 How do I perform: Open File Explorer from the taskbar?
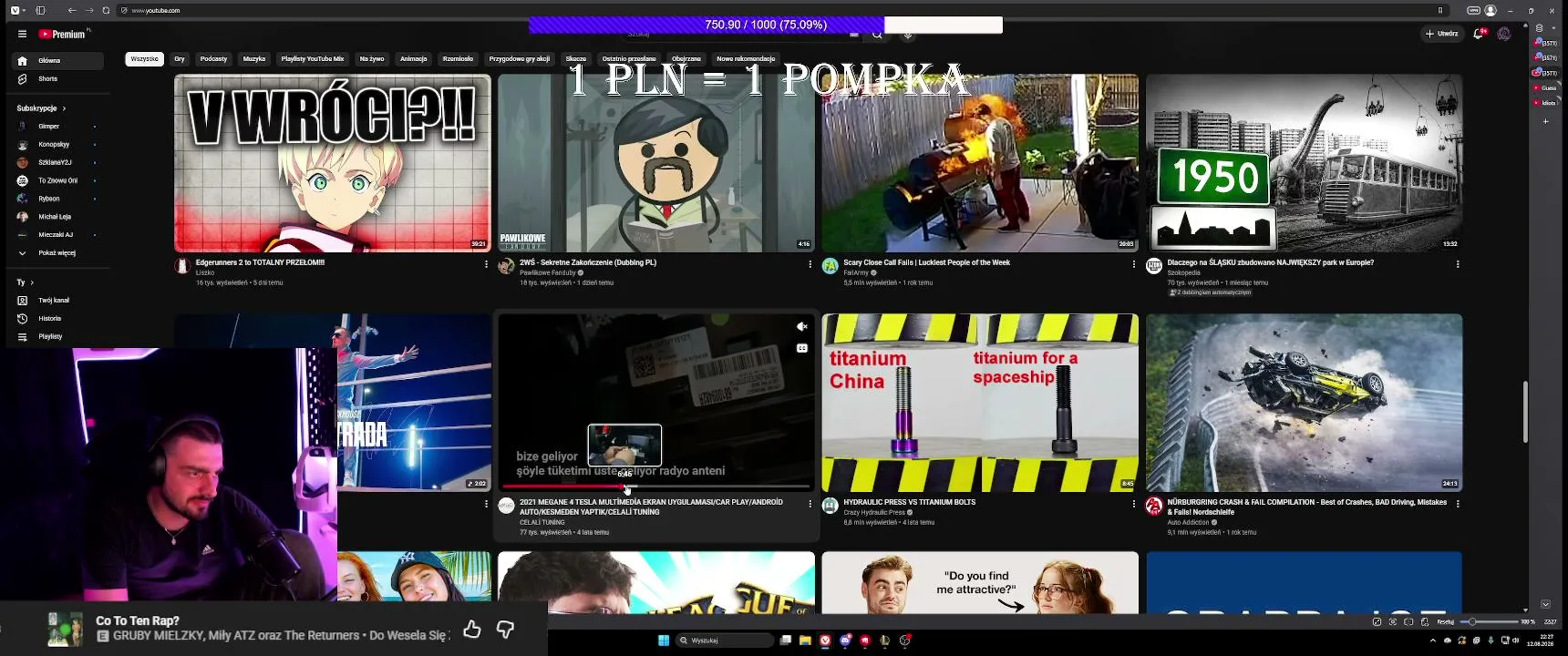coord(805,641)
